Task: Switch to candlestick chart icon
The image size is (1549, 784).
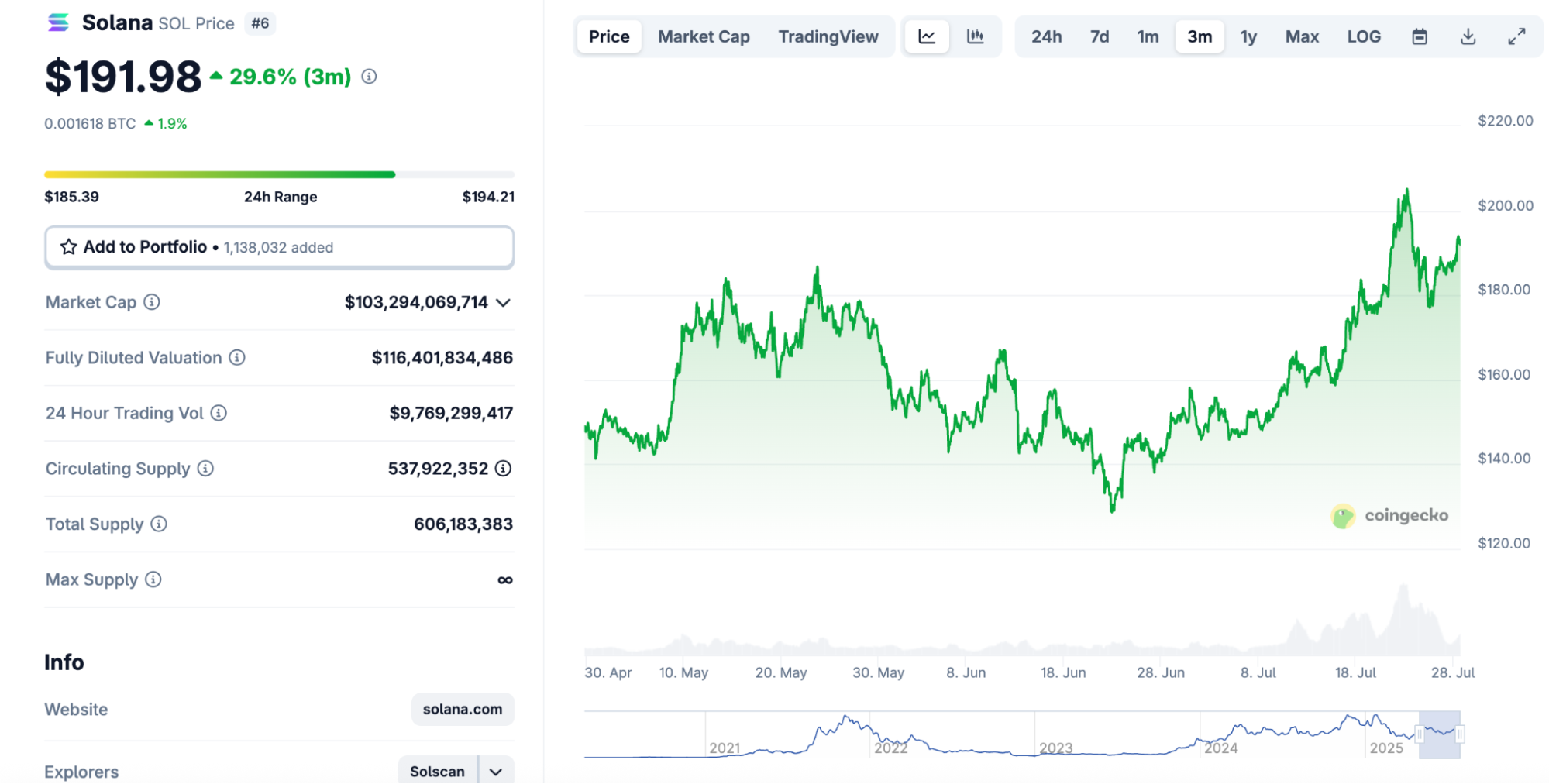Action: [975, 36]
